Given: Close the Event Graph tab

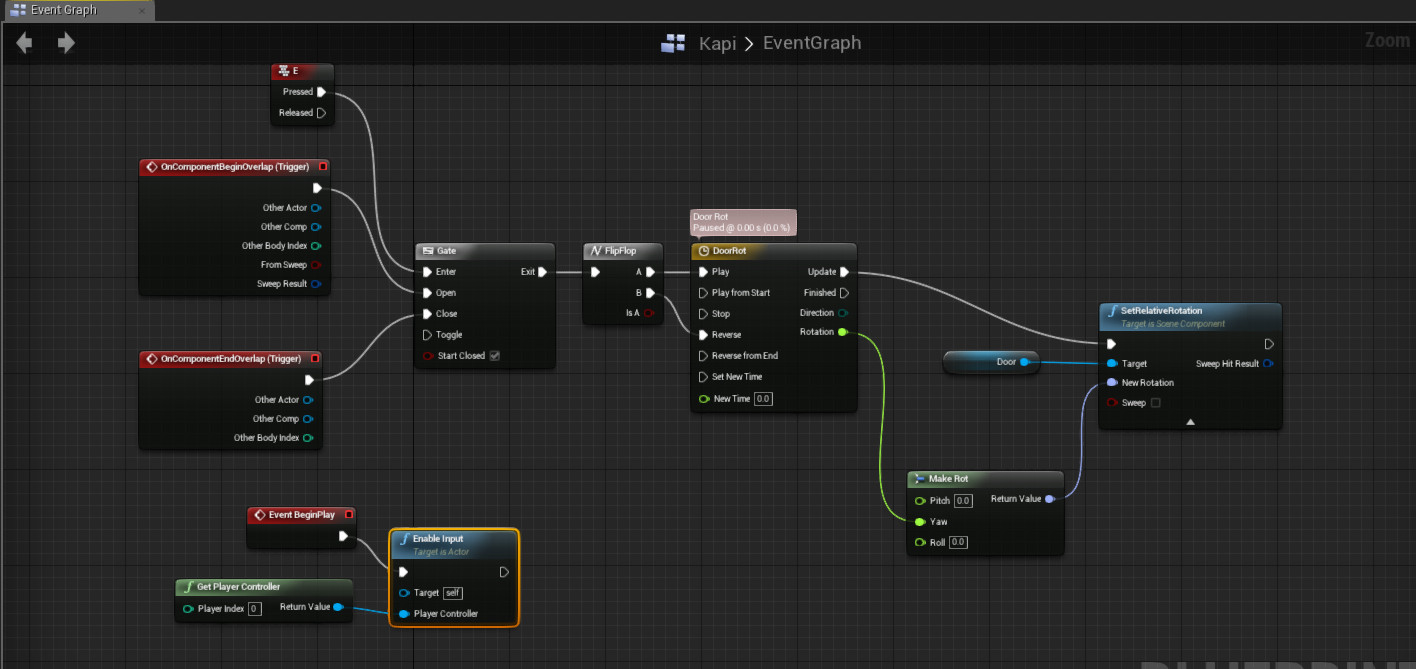Looking at the screenshot, I should coord(141,11).
